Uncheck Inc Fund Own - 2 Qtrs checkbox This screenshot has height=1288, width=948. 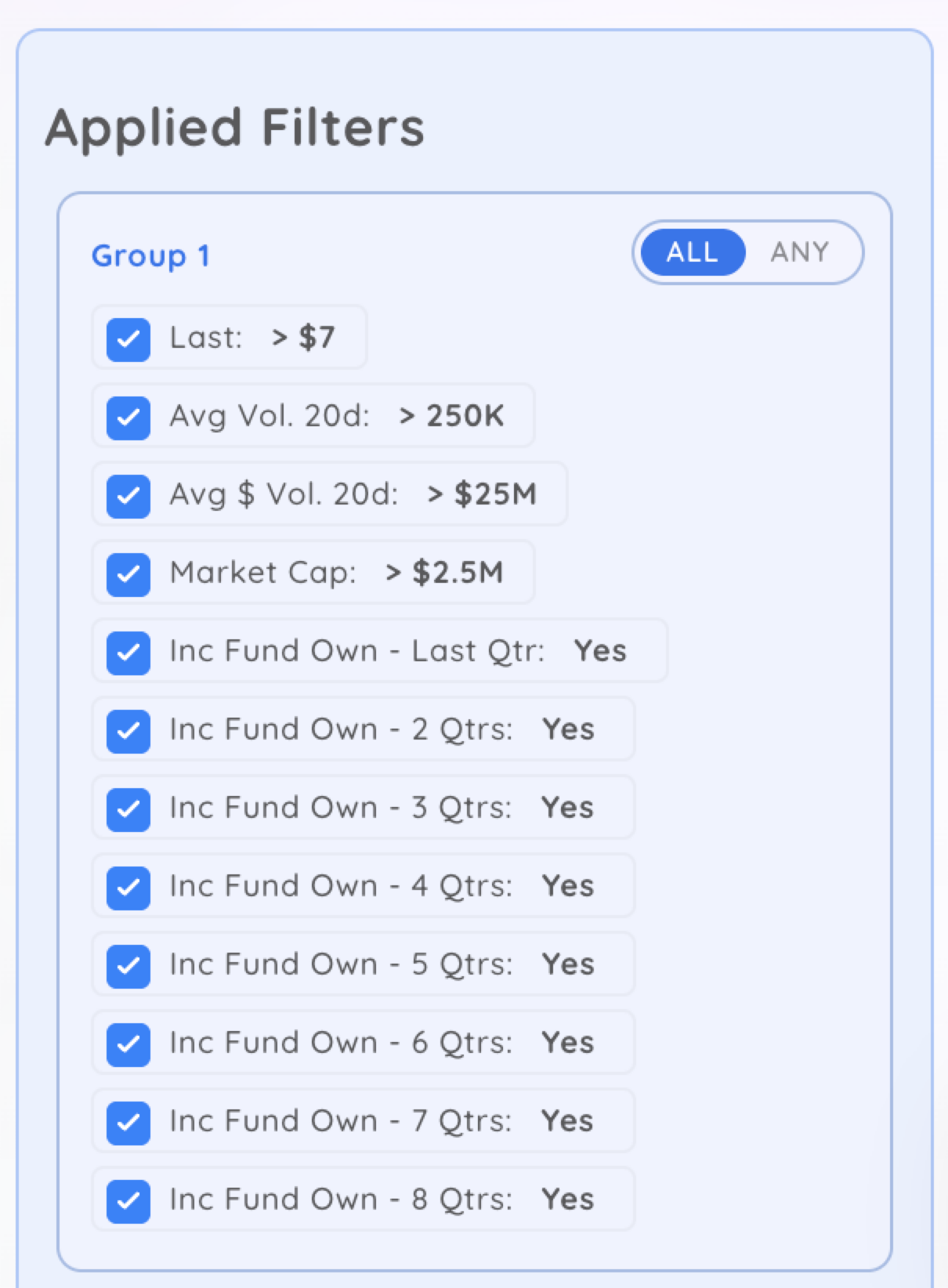tap(128, 731)
